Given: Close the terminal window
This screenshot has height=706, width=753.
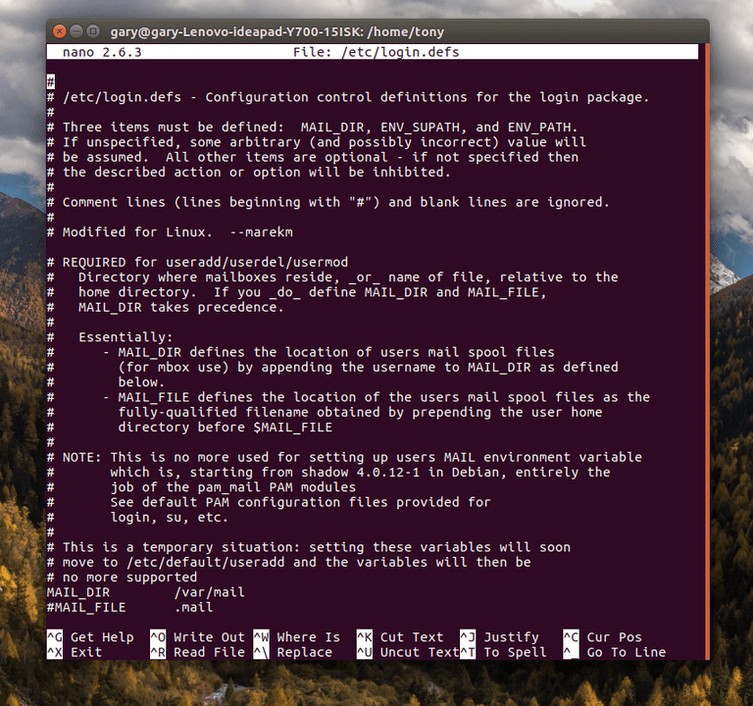Looking at the screenshot, I should pos(60,32).
